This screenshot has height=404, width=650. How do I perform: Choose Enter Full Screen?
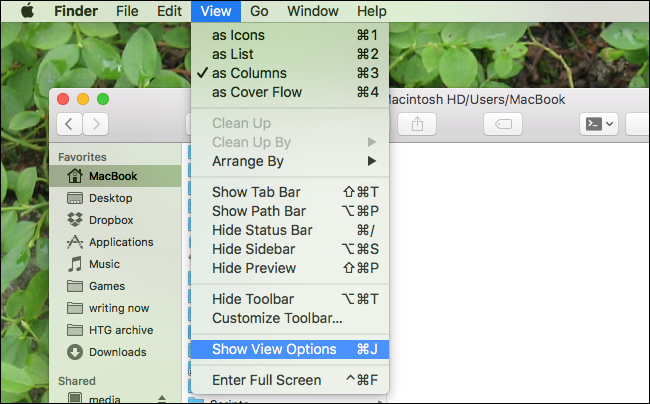coord(290,380)
